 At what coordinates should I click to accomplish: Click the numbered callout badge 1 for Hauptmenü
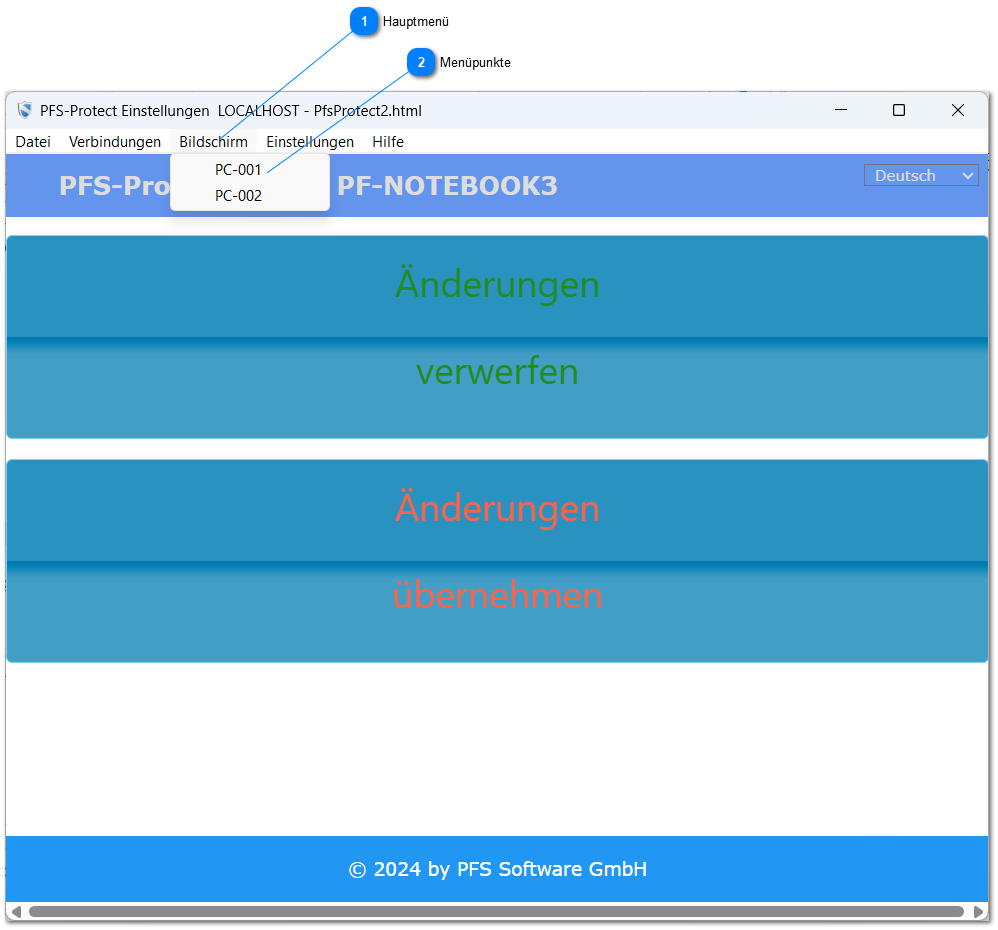pos(364,21)
